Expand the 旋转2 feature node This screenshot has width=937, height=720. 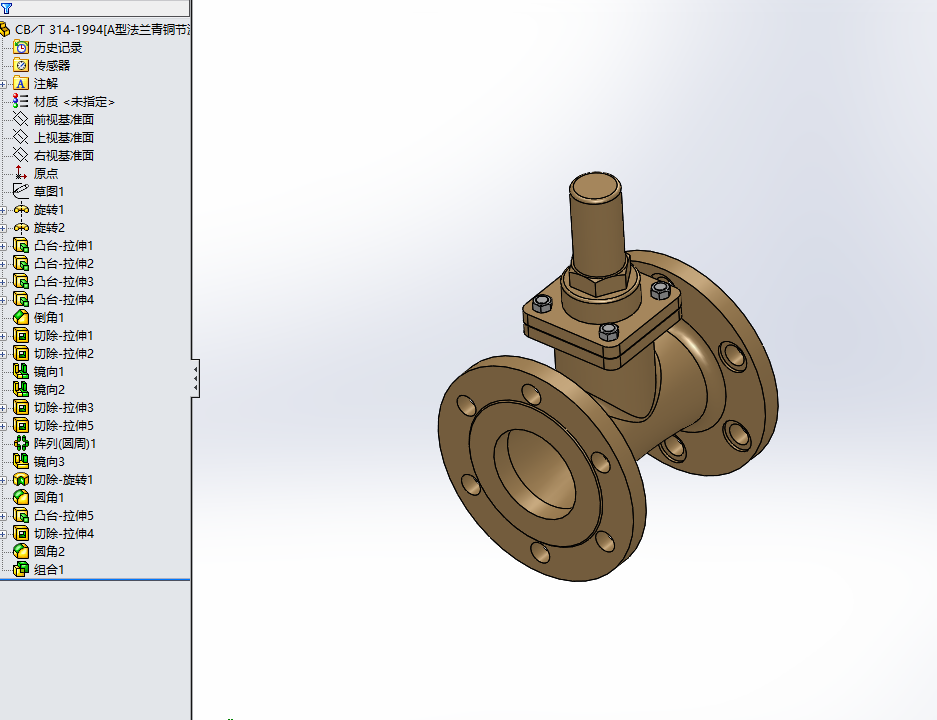pos(3,228)
